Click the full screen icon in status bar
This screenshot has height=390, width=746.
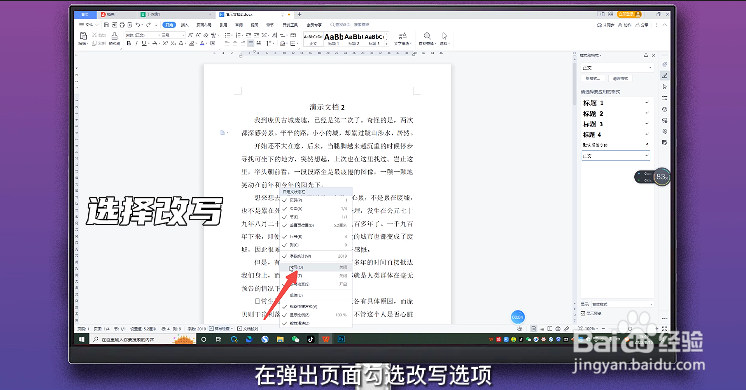[665, 329]
